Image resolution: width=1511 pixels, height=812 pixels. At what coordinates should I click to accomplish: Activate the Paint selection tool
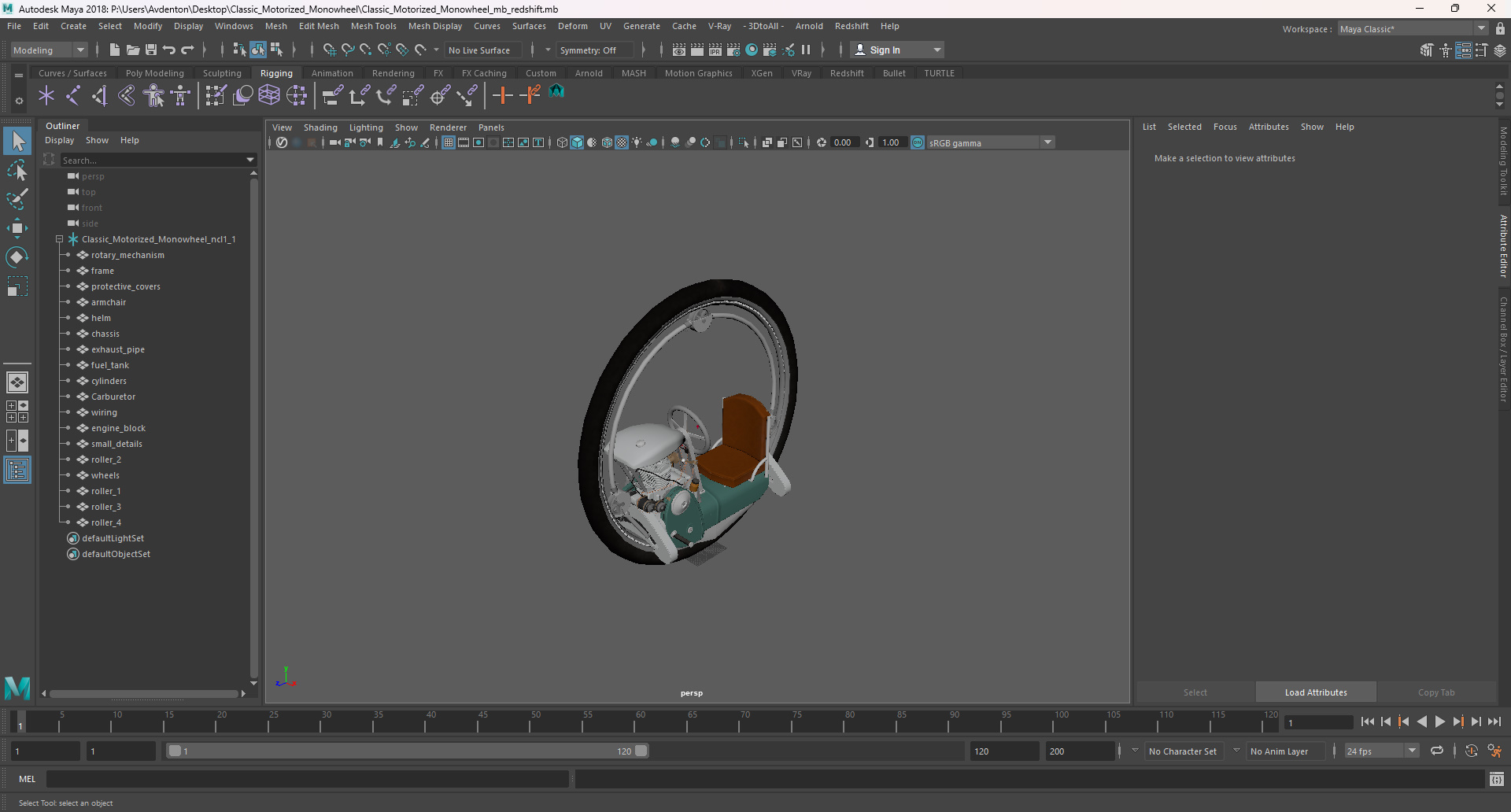tap(17, 199)
